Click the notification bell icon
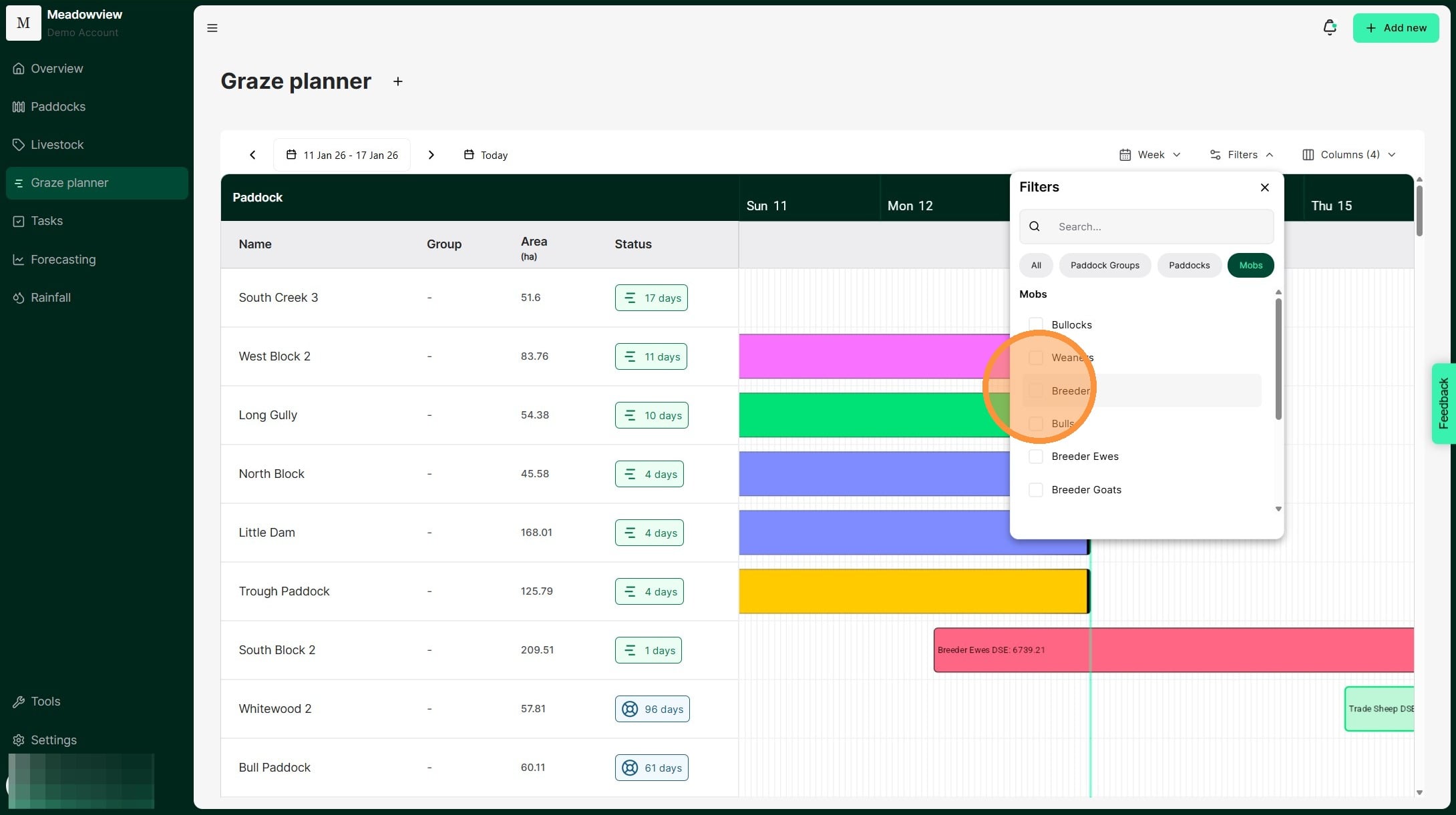Screen dimensions: 1456x815 [1329, 27]
